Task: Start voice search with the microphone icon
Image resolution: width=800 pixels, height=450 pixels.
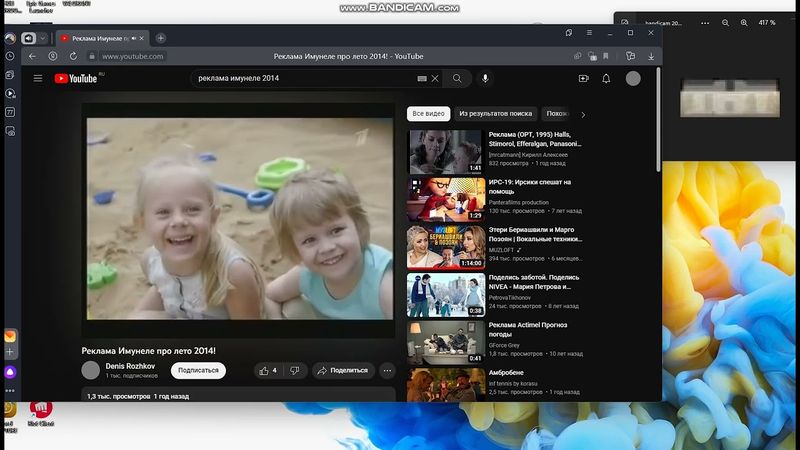Action: coord(486,78)
